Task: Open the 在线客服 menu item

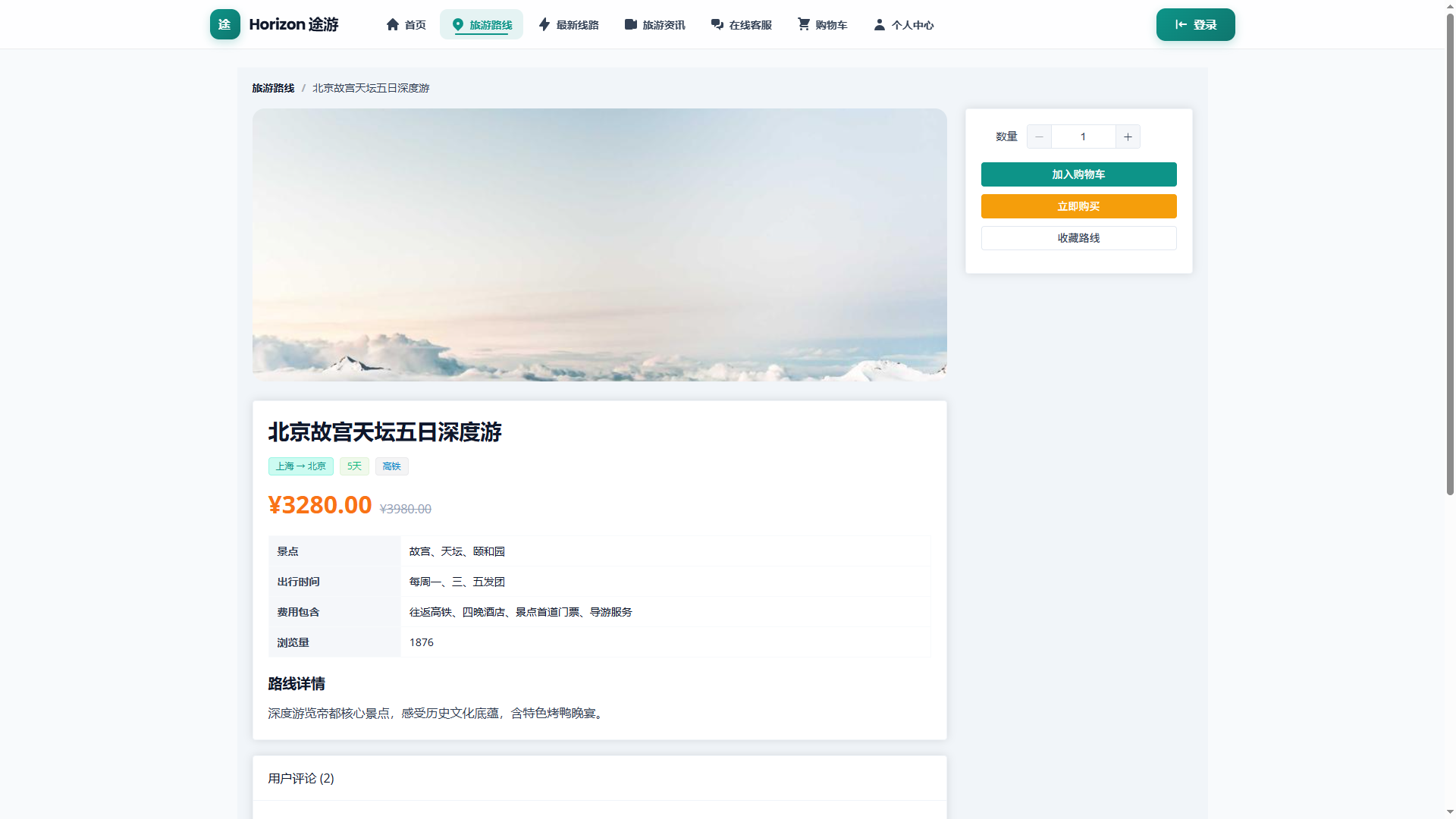Action: point(741,24)
